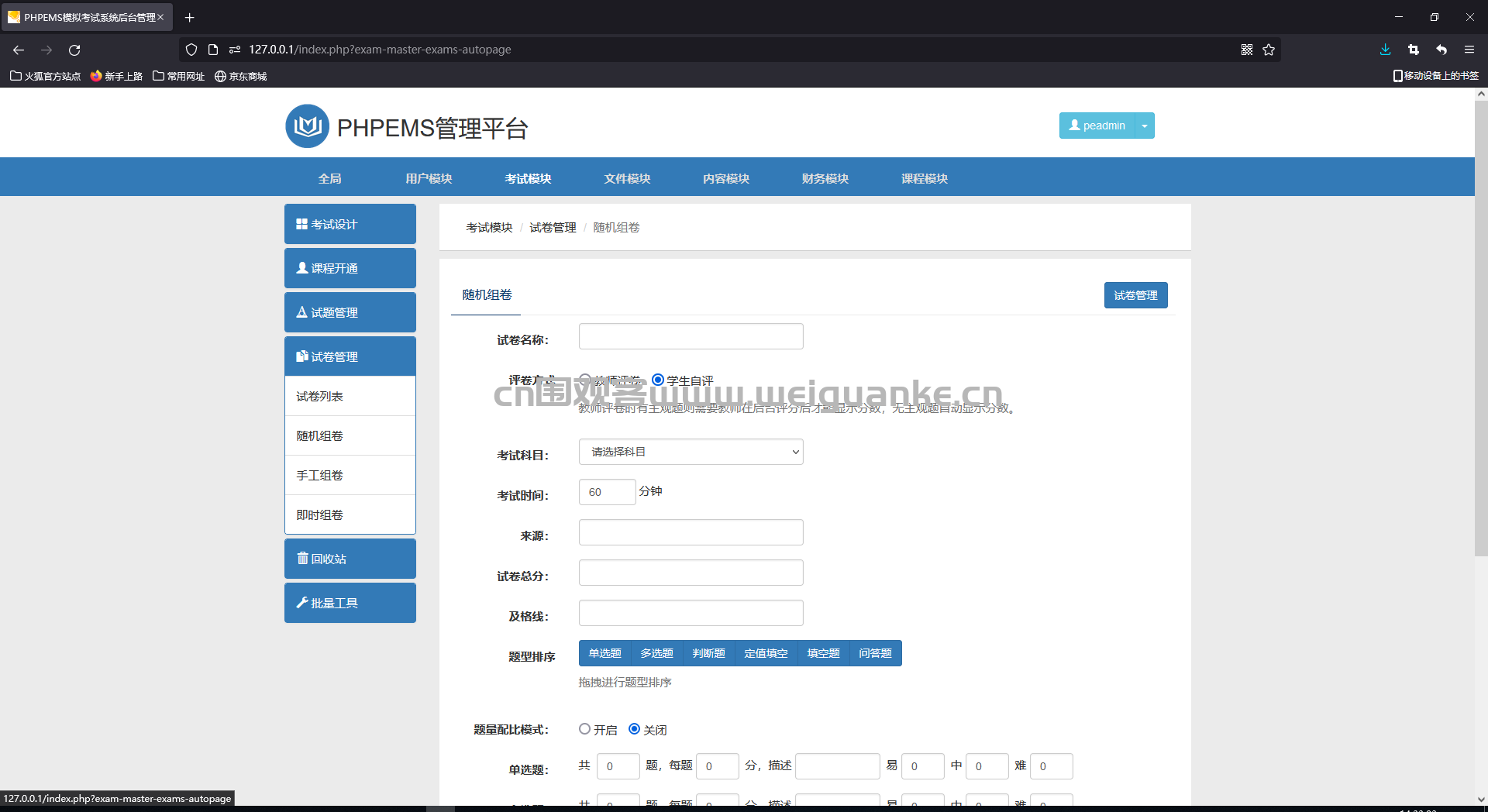Image resolution: width=1488 pixels, height=812 pixels.
Task: Open 回收站 trash section
Action: (350, 559)
